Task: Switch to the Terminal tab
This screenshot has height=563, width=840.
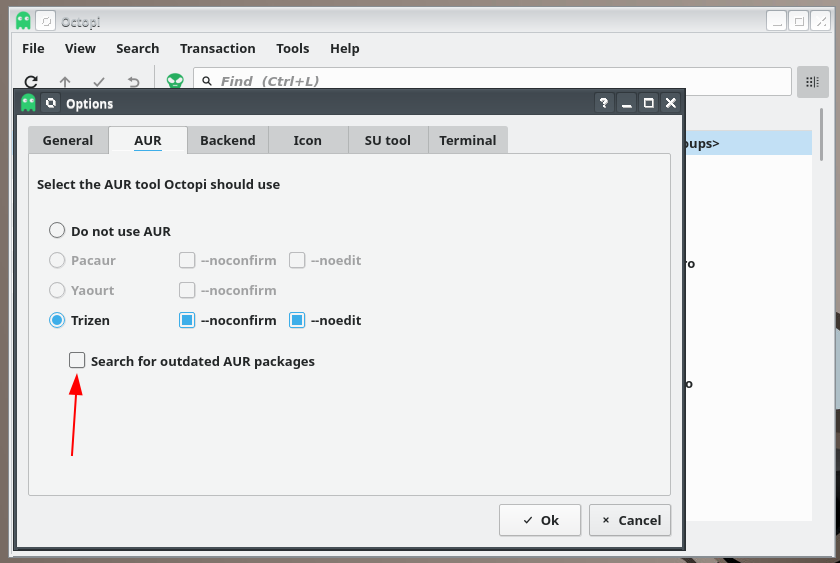Action: point(468,140)
